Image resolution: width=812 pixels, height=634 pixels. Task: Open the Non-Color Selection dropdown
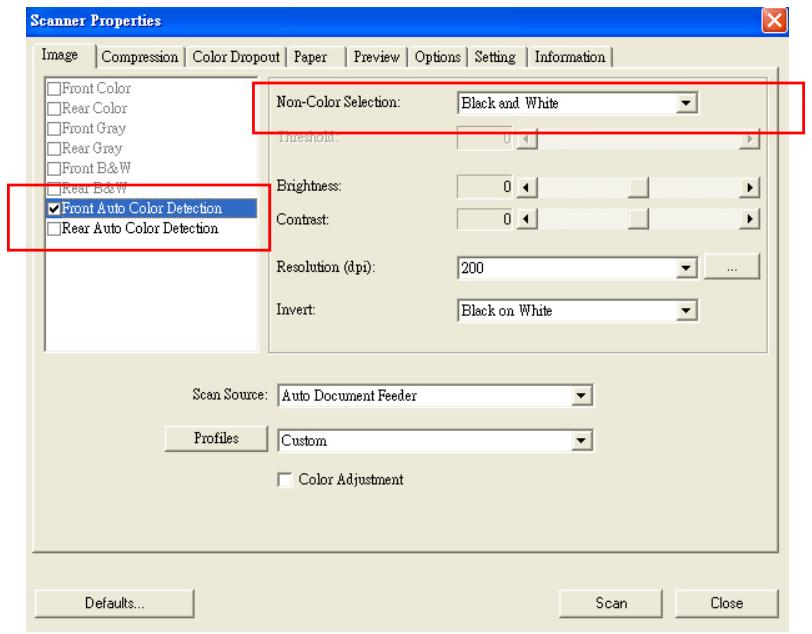[685, 102]
